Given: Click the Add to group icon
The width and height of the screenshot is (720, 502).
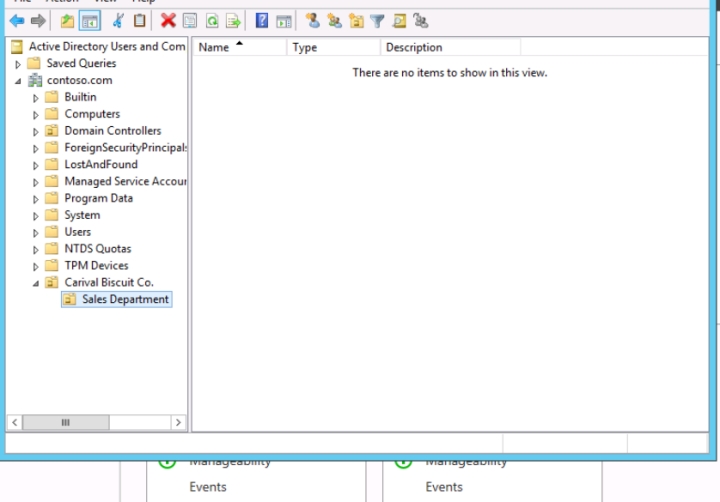Looking at the screenshot, I should pyautogui.click(x=421, y=21).
